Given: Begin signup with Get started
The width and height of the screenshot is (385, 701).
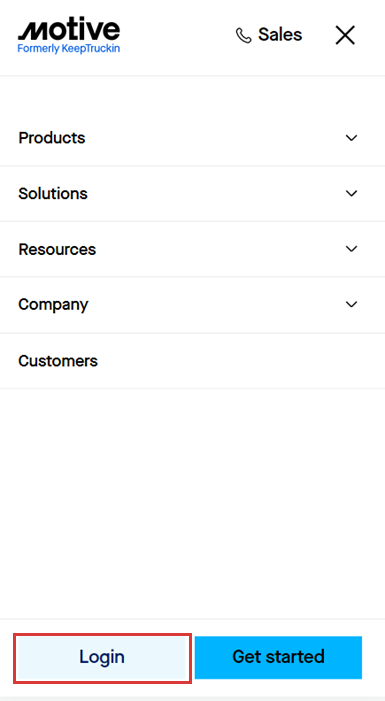Looking at the screenshot, I should 278,657.
